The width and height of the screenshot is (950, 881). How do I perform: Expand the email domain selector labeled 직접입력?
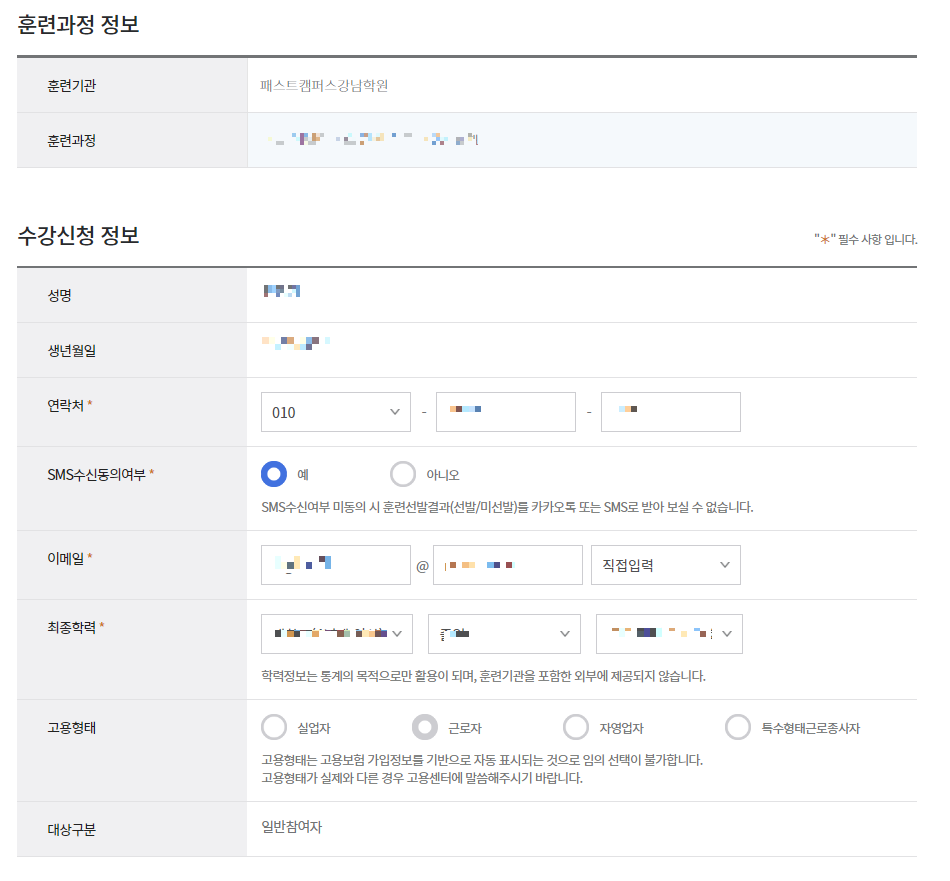point(666,565)
